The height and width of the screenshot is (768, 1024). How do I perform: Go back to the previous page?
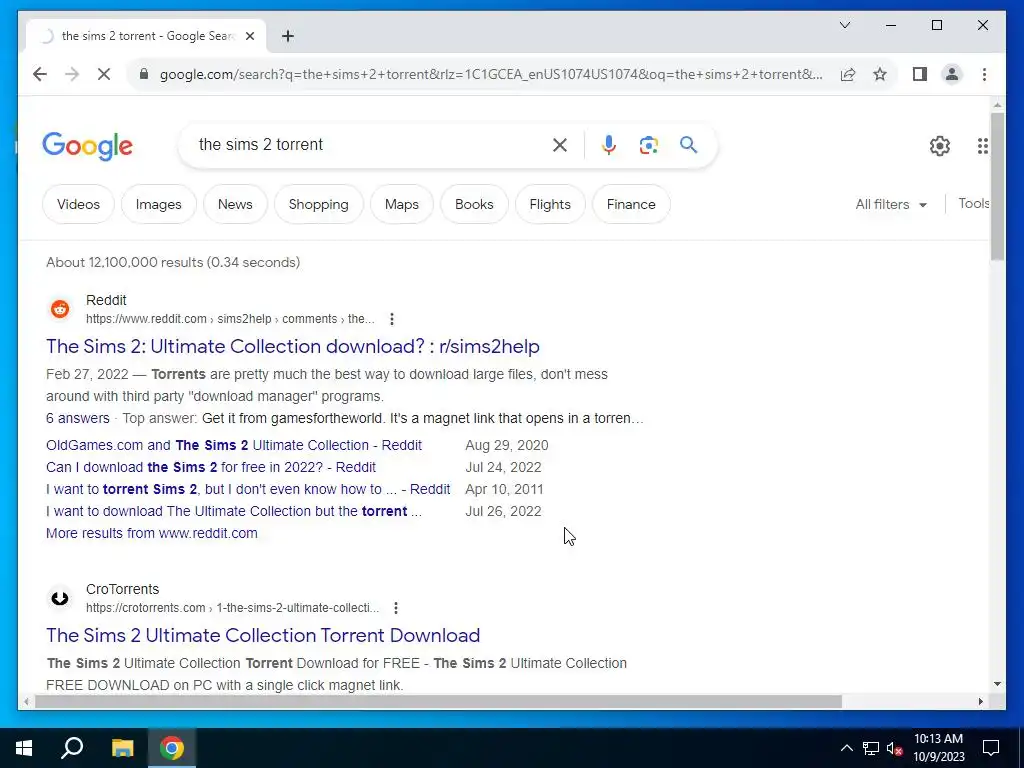tap(40, 74)
